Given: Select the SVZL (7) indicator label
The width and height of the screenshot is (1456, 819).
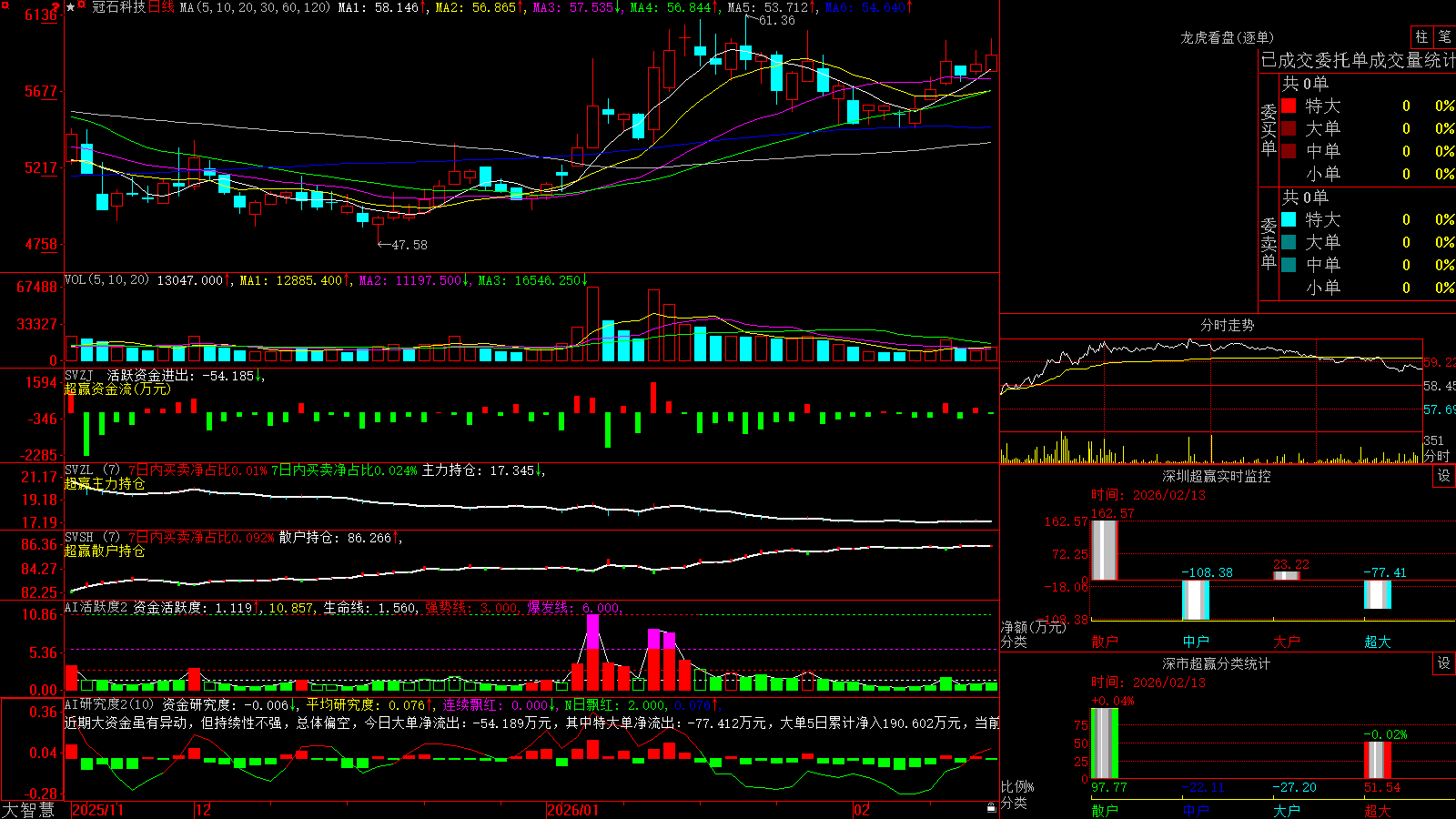Looking at the screenshot, I should click(92, 470).
